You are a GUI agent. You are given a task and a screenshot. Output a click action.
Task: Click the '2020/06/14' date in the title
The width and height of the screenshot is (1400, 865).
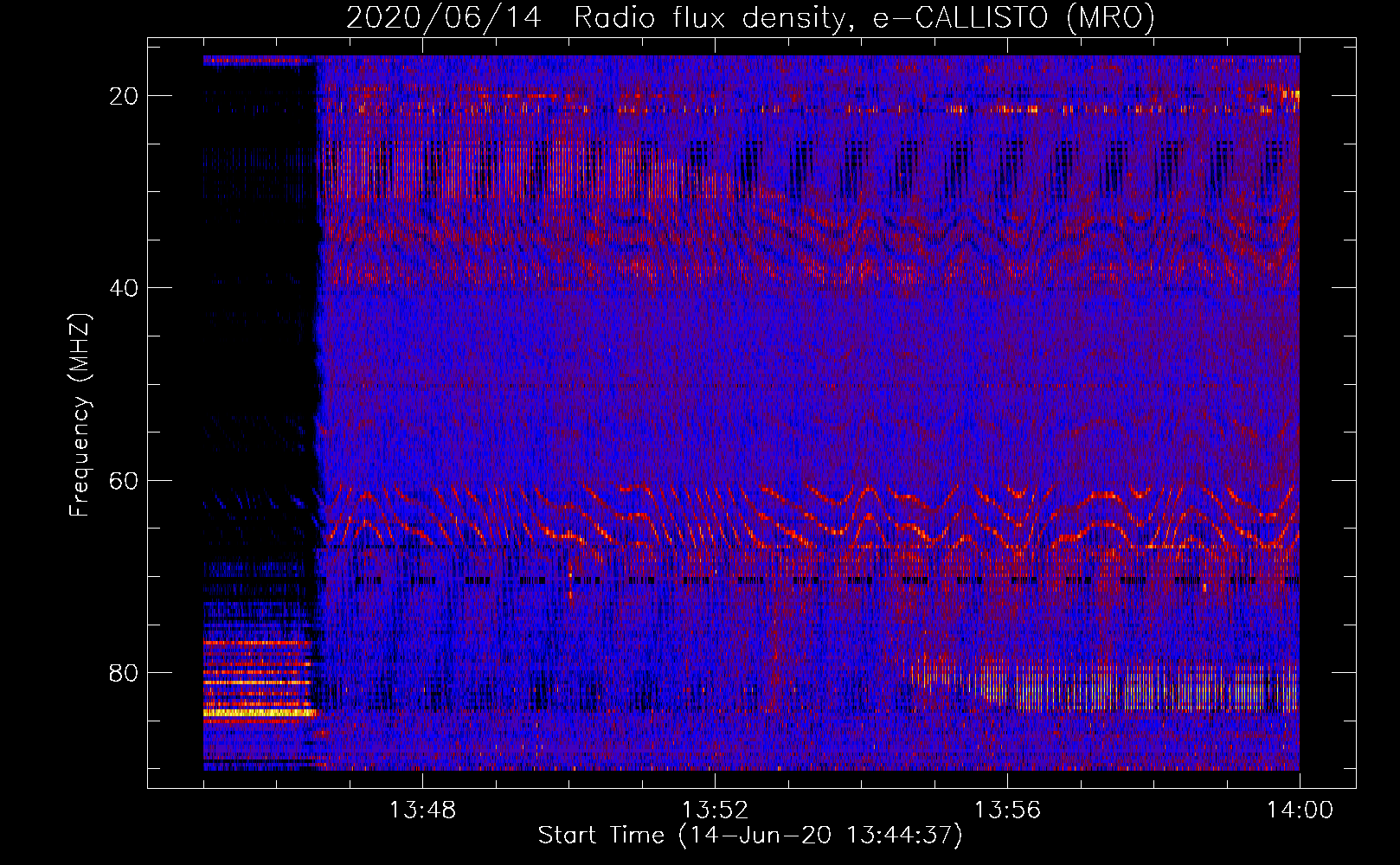(x=444, y=18)
